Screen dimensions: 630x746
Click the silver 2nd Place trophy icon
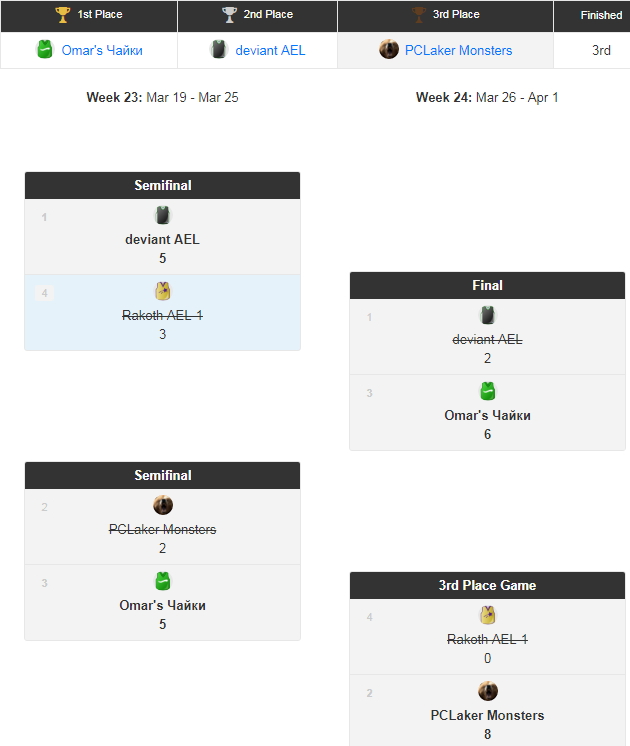tap(230, 15)
